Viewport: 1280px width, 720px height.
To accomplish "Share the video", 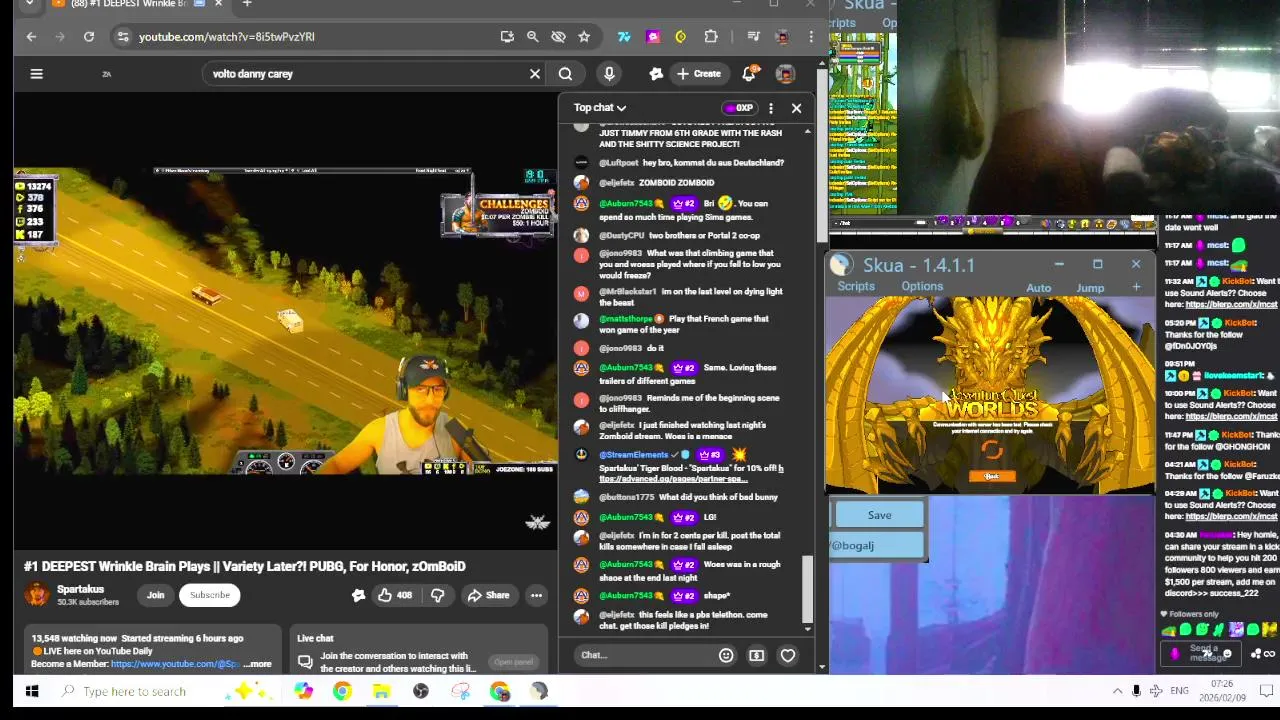I will pyautogui.click(x=488, y=595).
